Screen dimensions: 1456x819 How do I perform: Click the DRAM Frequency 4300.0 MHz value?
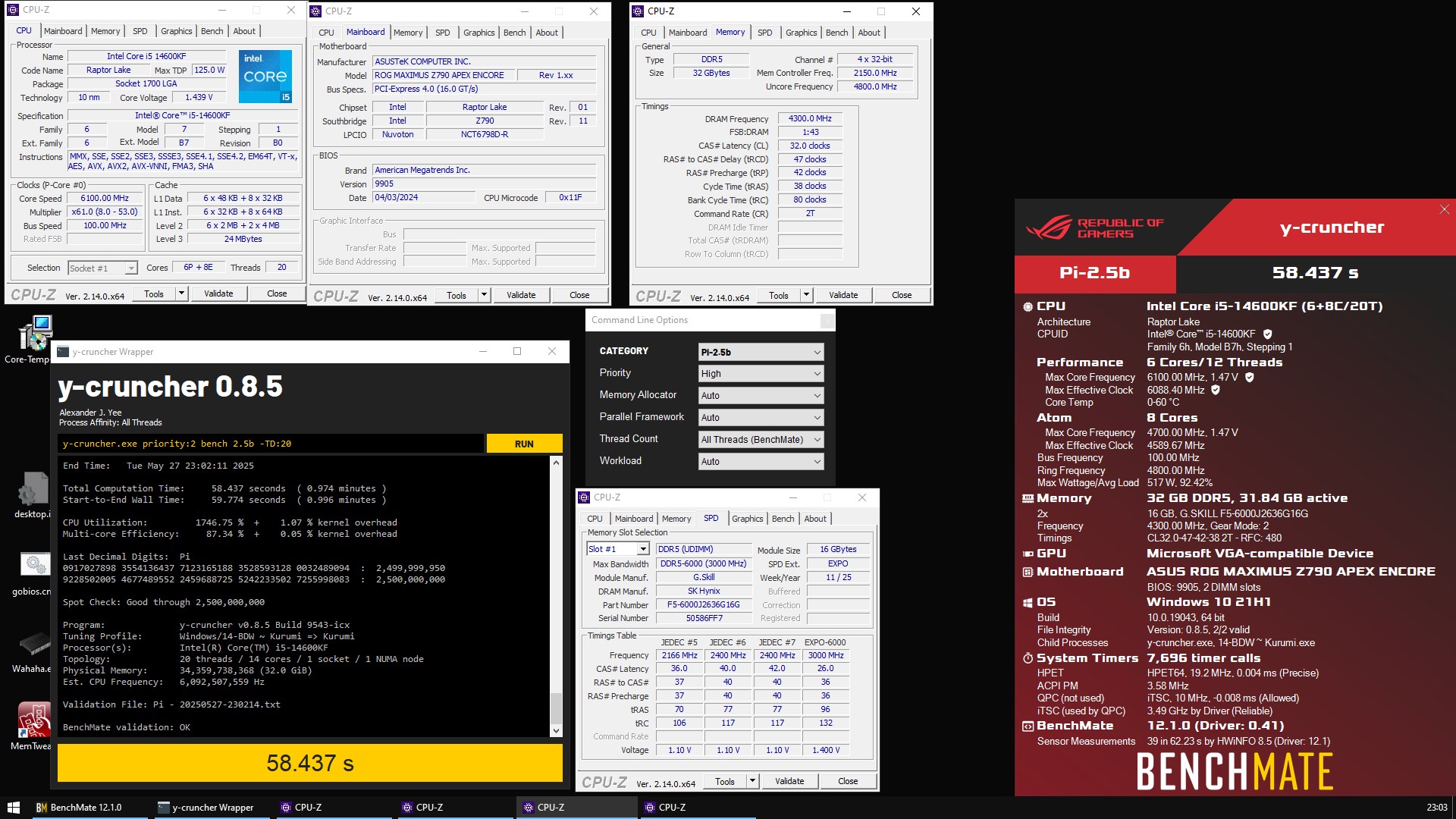(810, 118)
